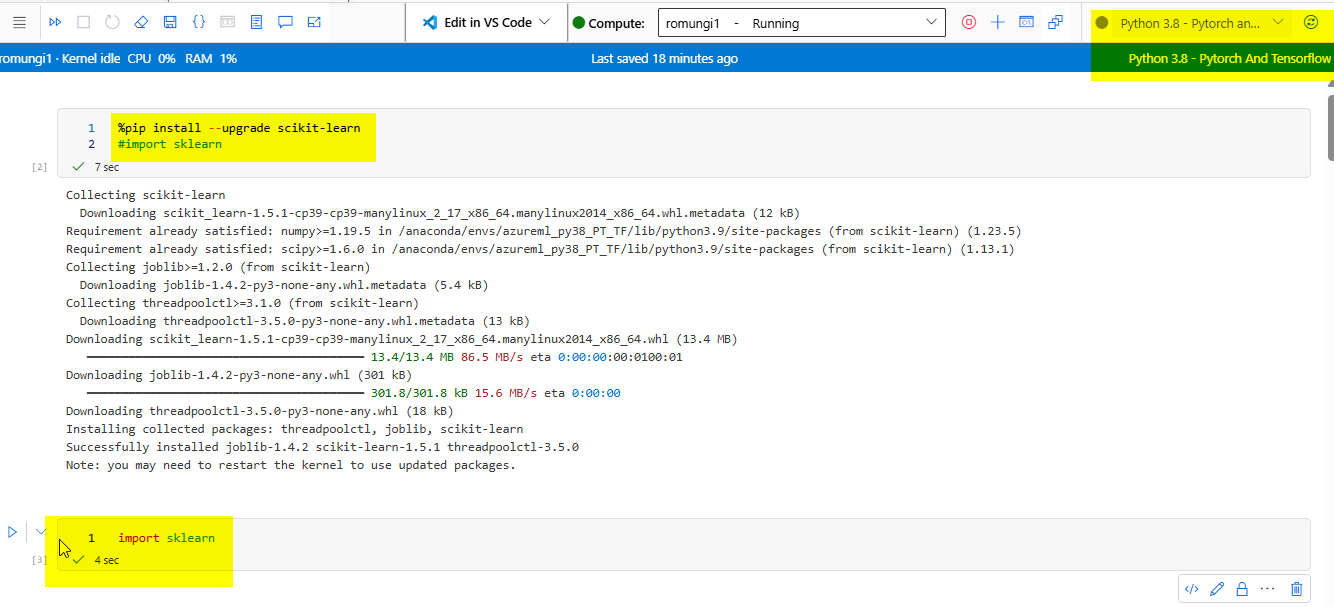Open the variable explorer curly braces icon
This screenshot has height=607, width=1334.
click(199, 22)
